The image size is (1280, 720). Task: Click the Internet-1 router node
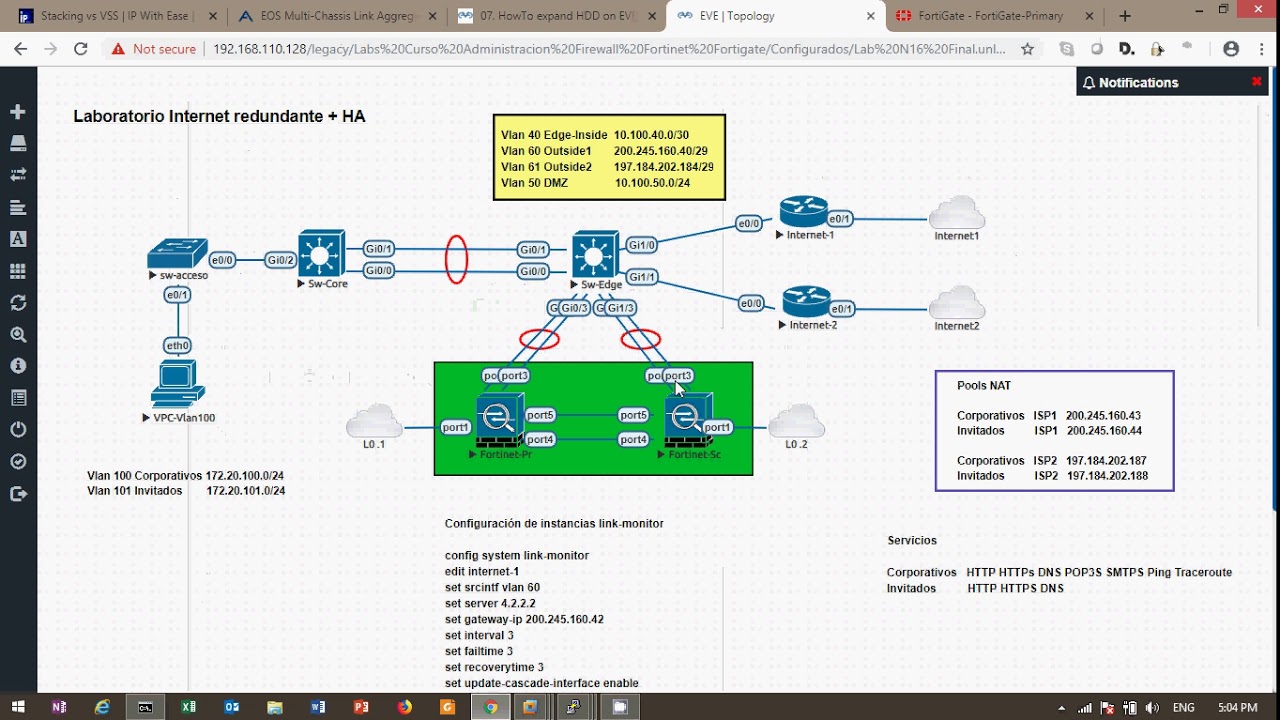[804, 211]
